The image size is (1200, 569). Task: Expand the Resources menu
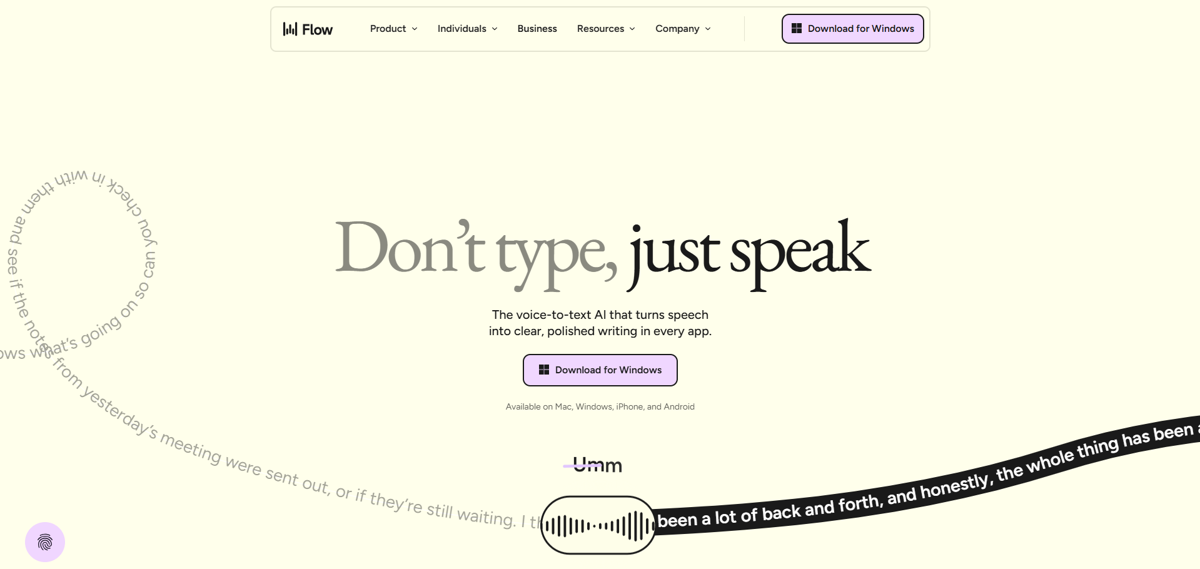606,29
